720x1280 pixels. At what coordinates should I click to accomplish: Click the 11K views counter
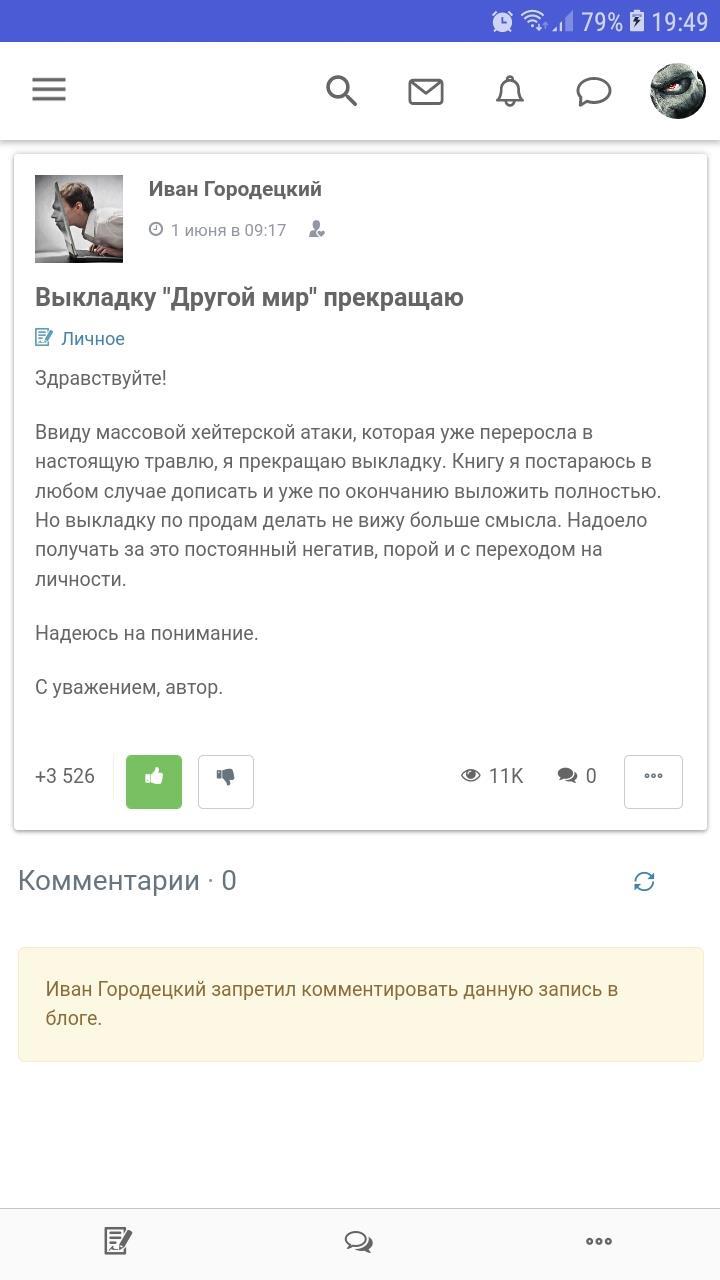coord(492,776)
